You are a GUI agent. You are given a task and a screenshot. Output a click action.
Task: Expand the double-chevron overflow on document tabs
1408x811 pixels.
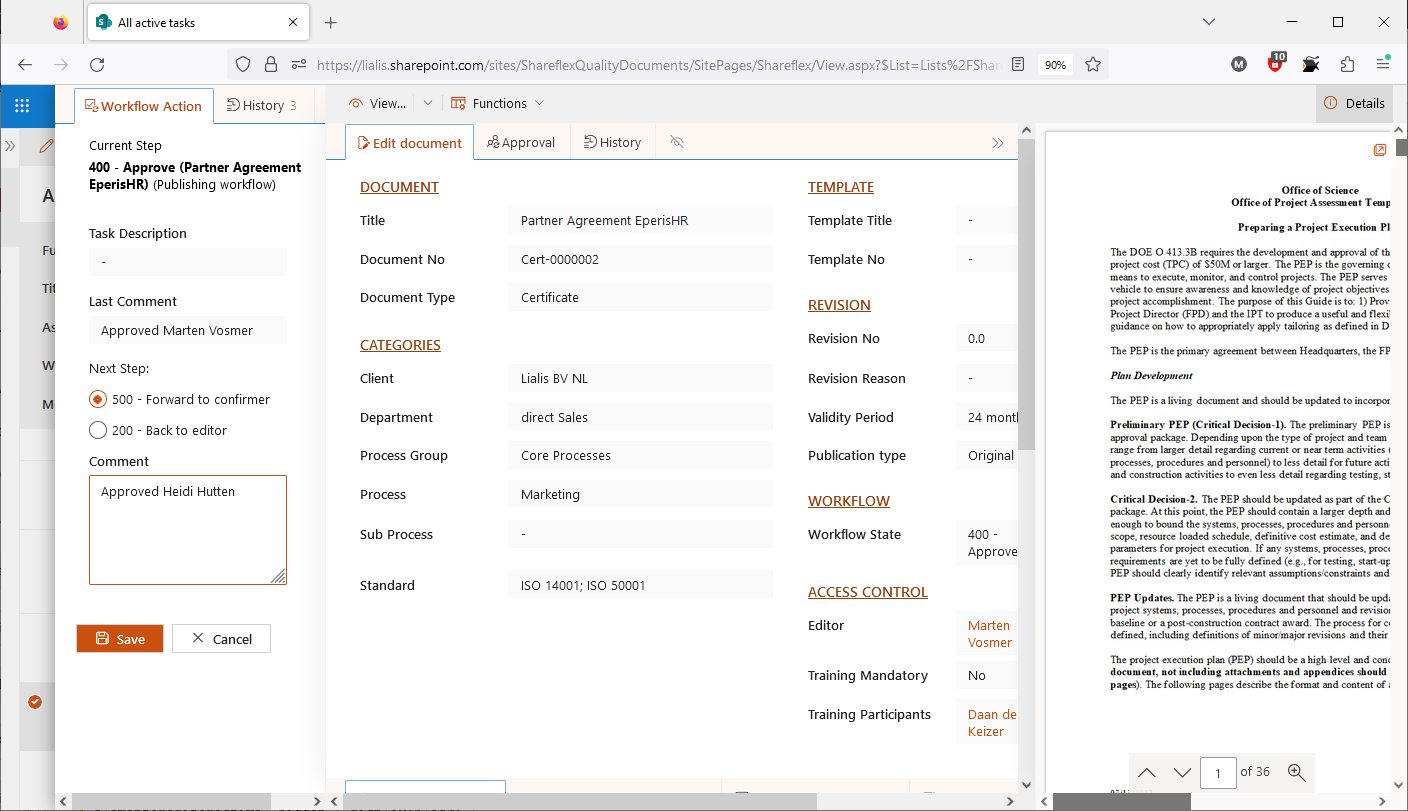point(997,143)
